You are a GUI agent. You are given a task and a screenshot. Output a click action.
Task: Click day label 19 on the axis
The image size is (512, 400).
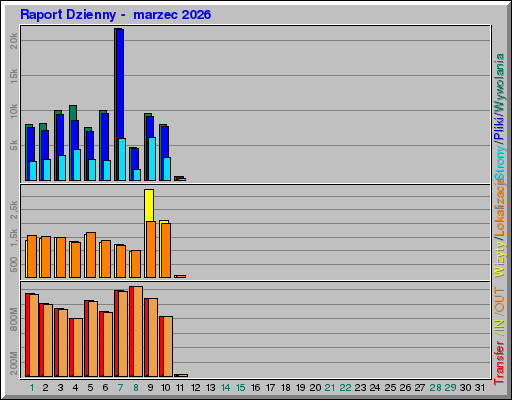point(301,388)
